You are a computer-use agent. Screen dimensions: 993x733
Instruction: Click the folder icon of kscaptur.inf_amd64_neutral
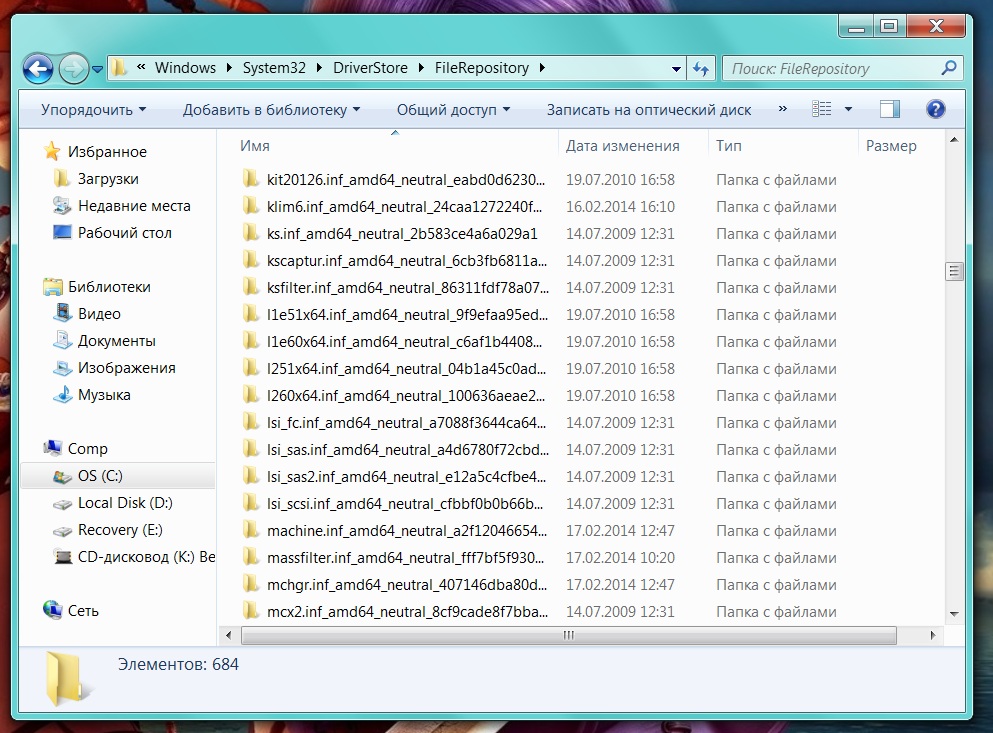251,260
